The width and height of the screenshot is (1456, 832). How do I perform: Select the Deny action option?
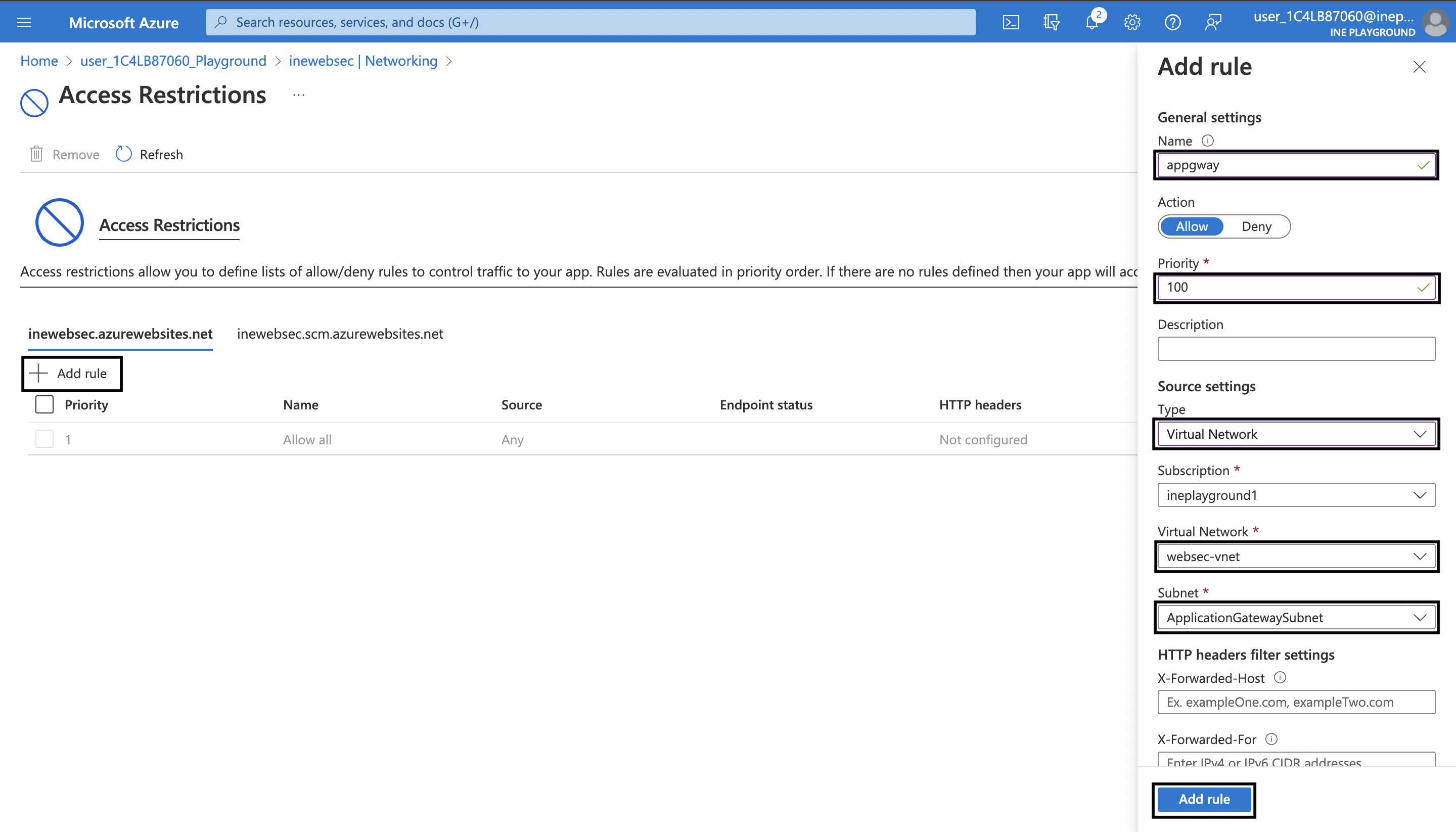pyautogui.click(x=1256, y=226)
